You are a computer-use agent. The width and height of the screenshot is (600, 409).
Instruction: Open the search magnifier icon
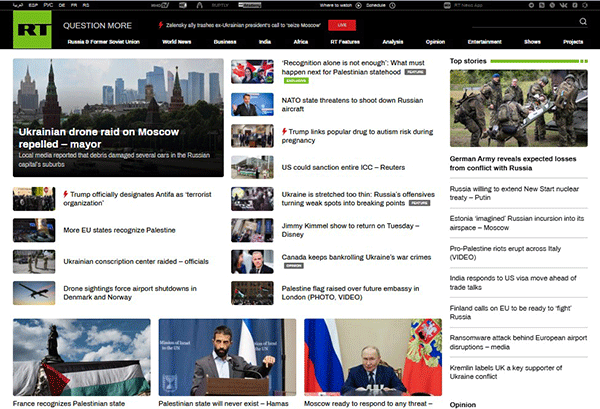583,21
